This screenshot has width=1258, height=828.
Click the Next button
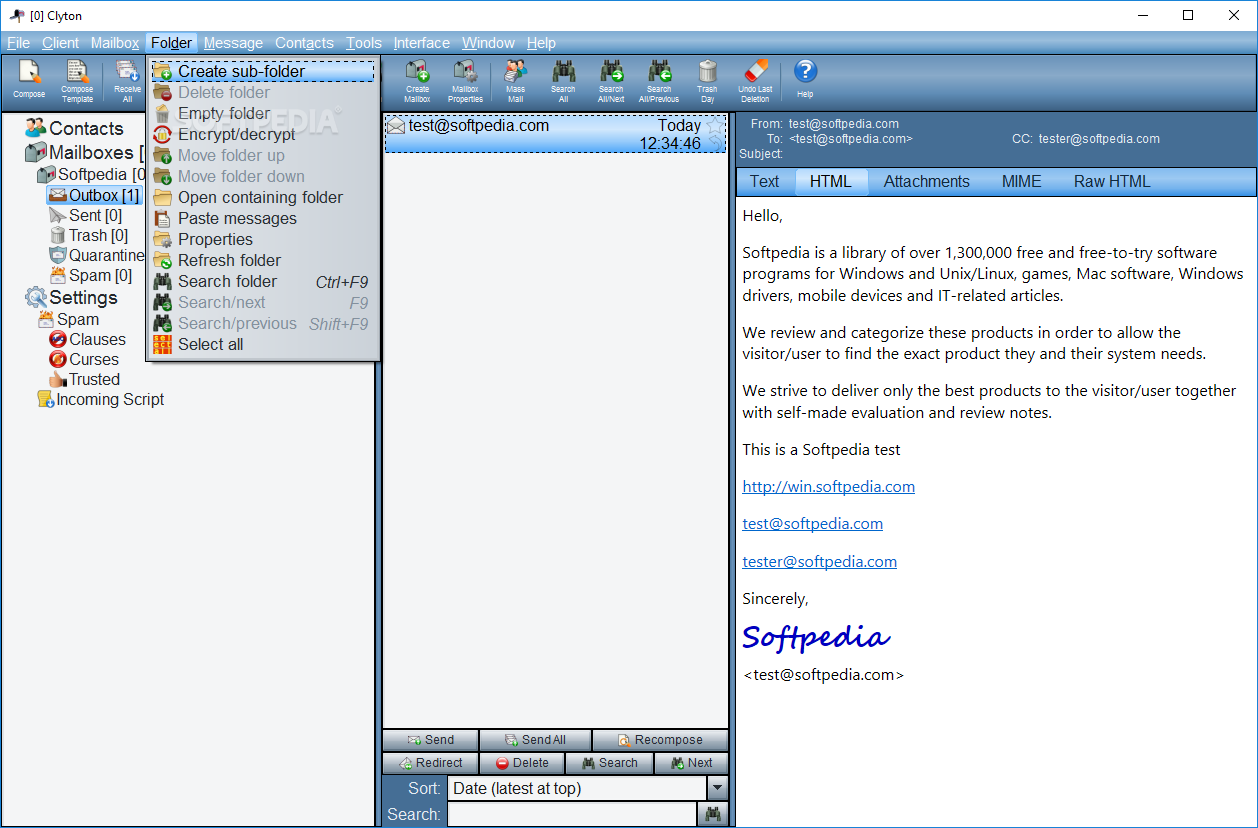pos(691,763)
